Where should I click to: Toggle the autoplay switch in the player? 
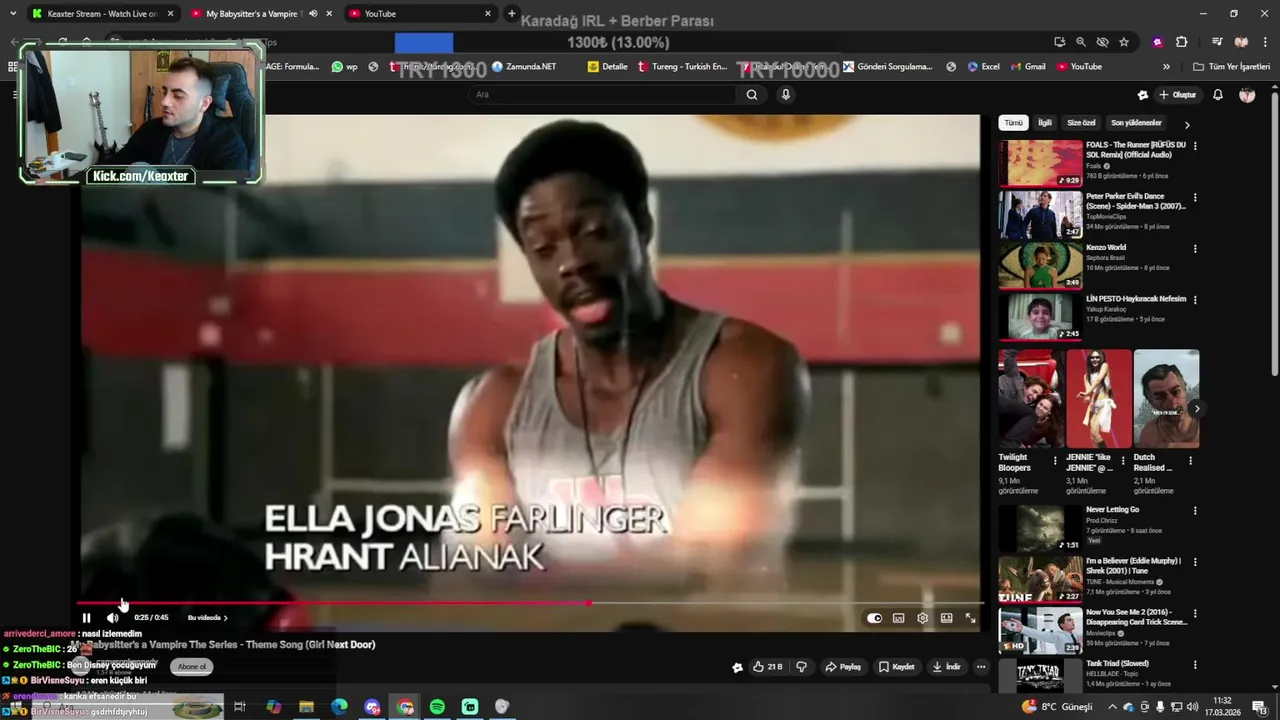coord(874,618)
